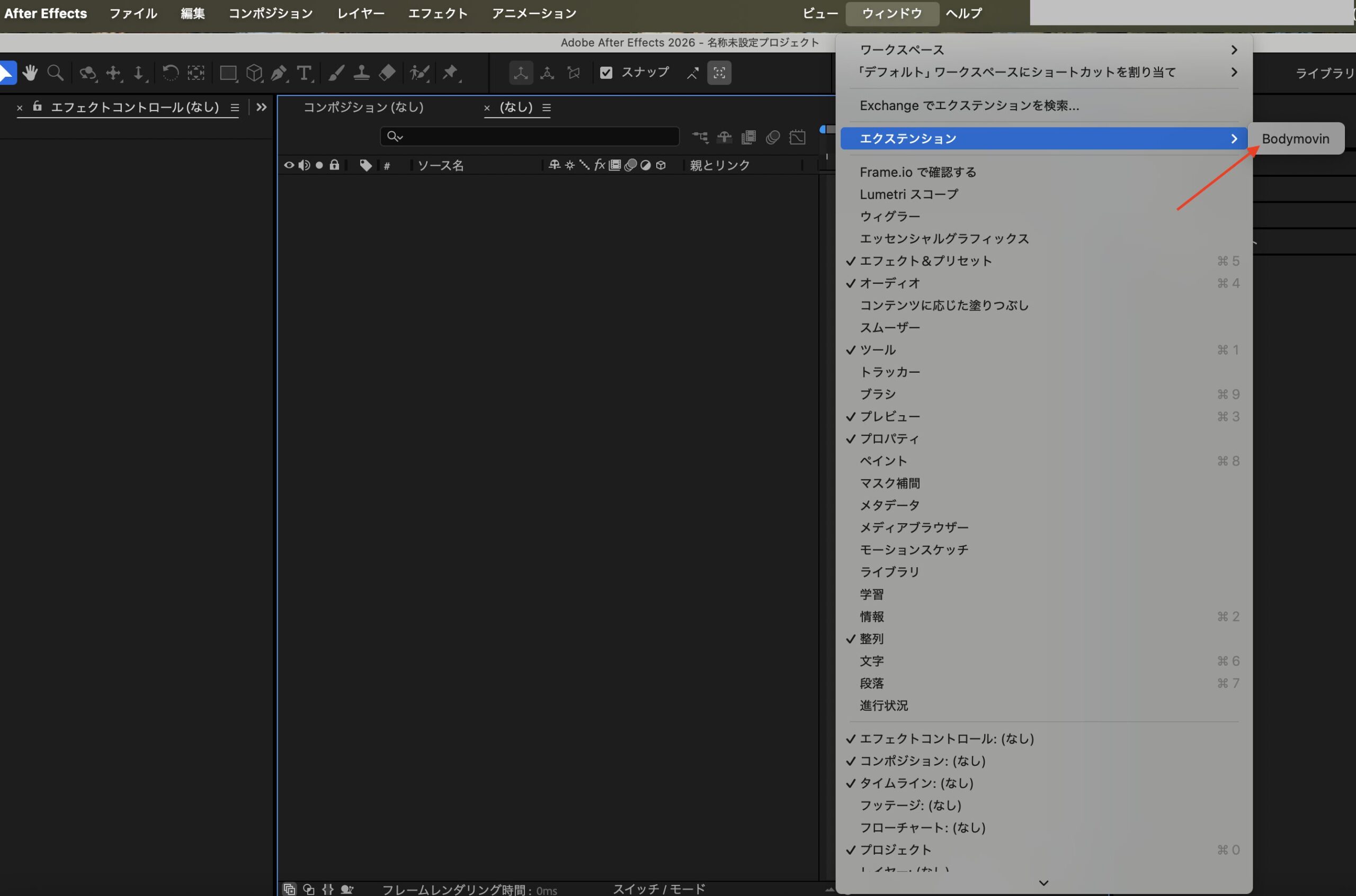Open effect controls panel menu icon
This screenshot has height=896, width=1356.
point(234,107)
